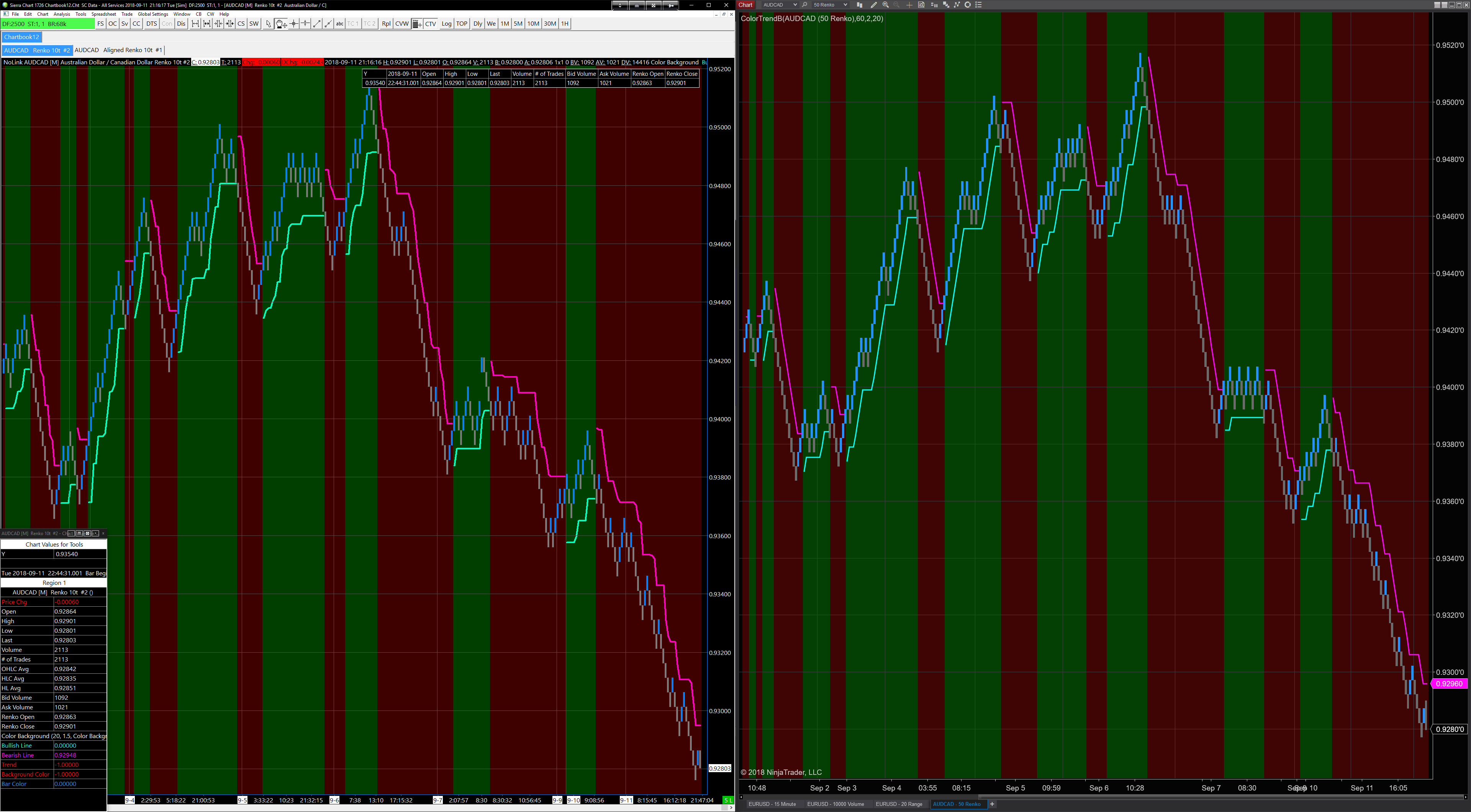Click NinjaTrader zoom in magnifier icon
This screenshot has width=1471, height=812.
(886, 5)
